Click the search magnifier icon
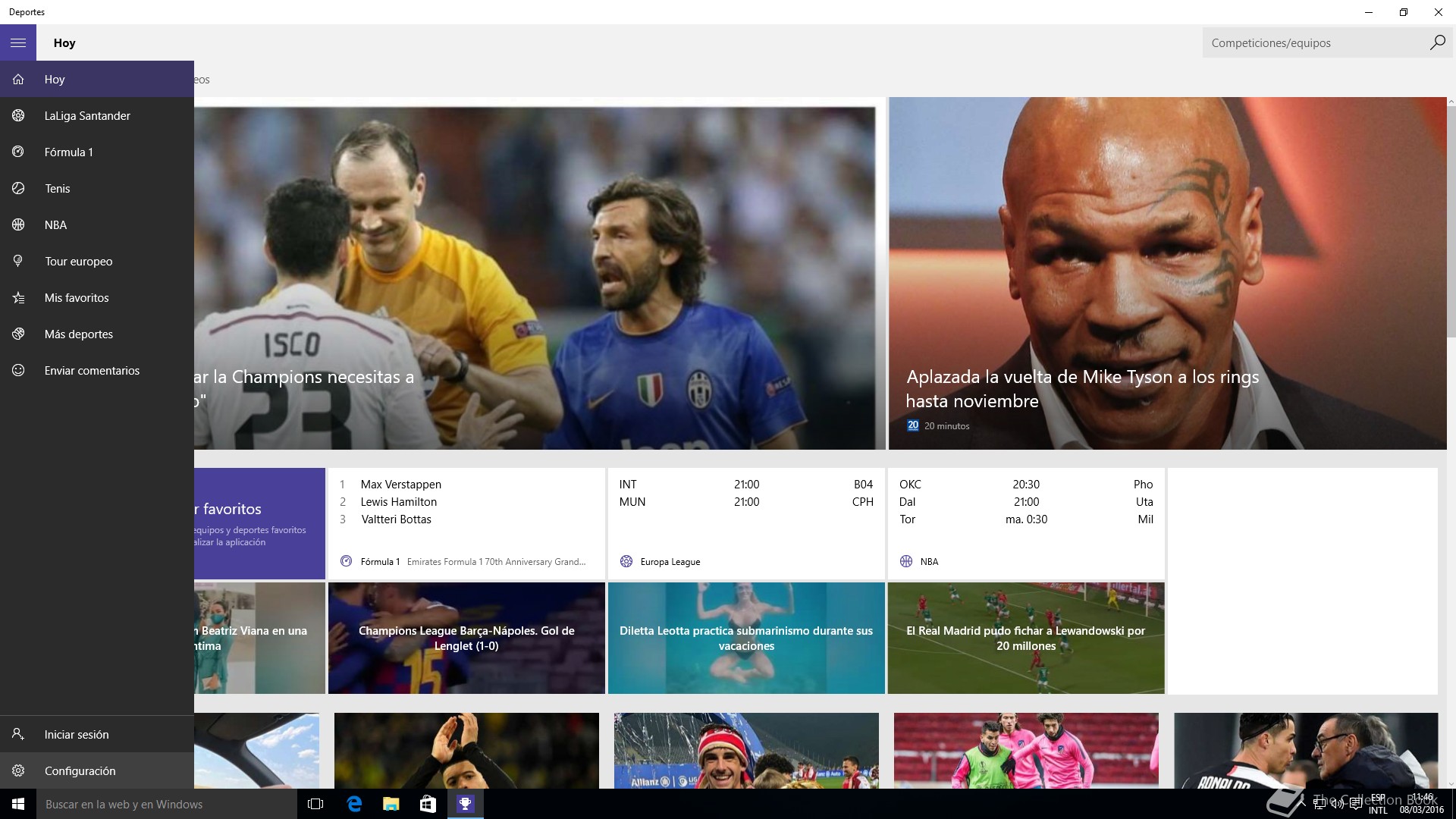This screenshot has height=819, width=1456. 1437,42
